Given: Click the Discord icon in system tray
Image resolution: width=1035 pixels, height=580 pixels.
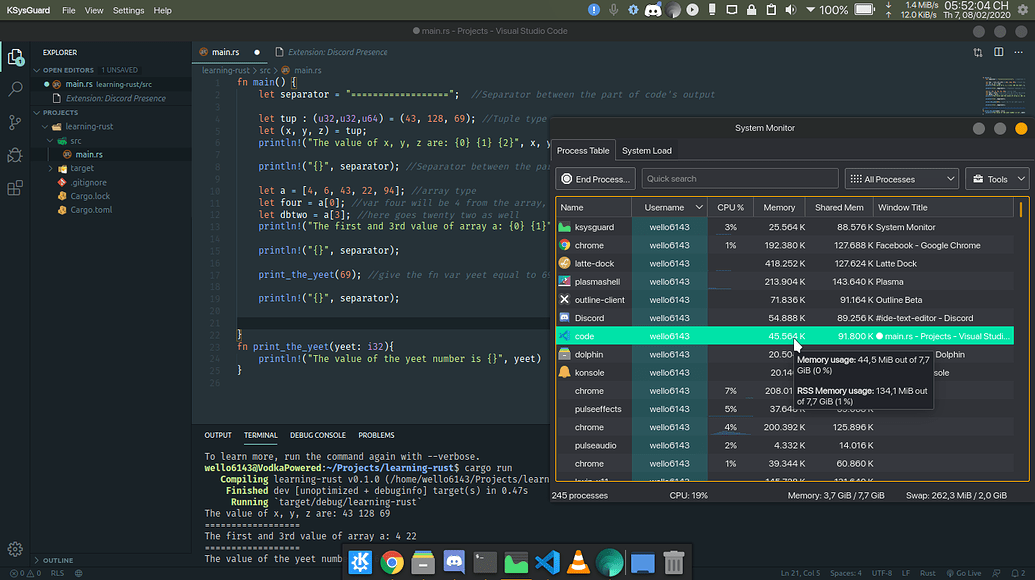Looking at the screenshot, I should click(654, 10).
